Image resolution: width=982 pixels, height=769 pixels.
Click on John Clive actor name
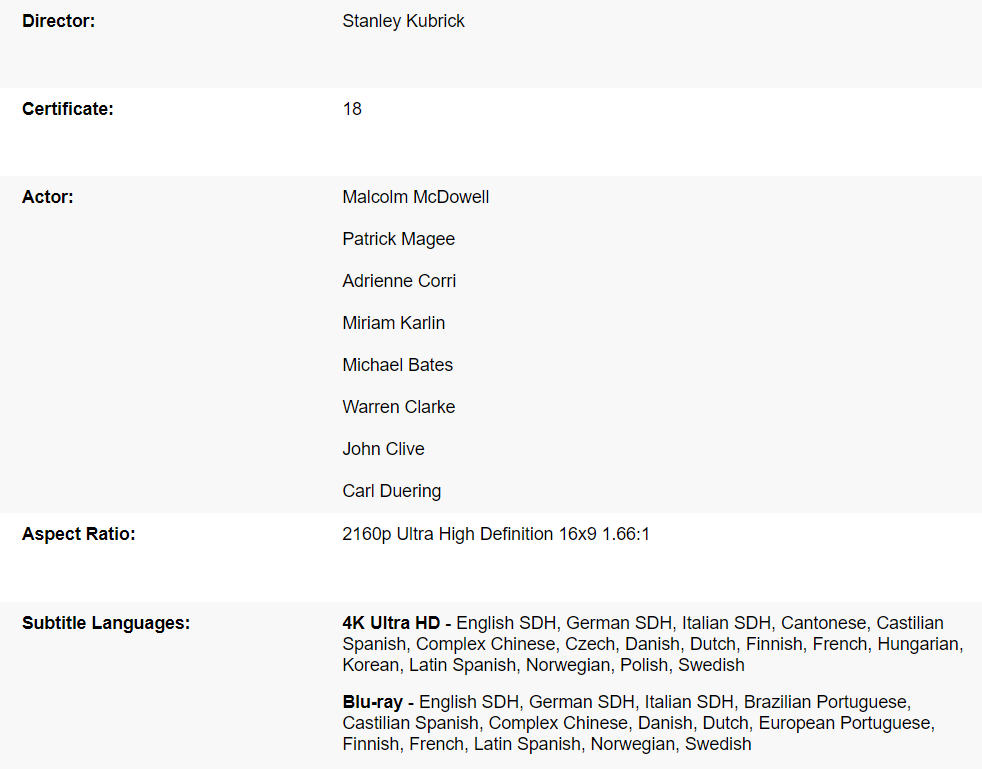click(x=383, y=449)
